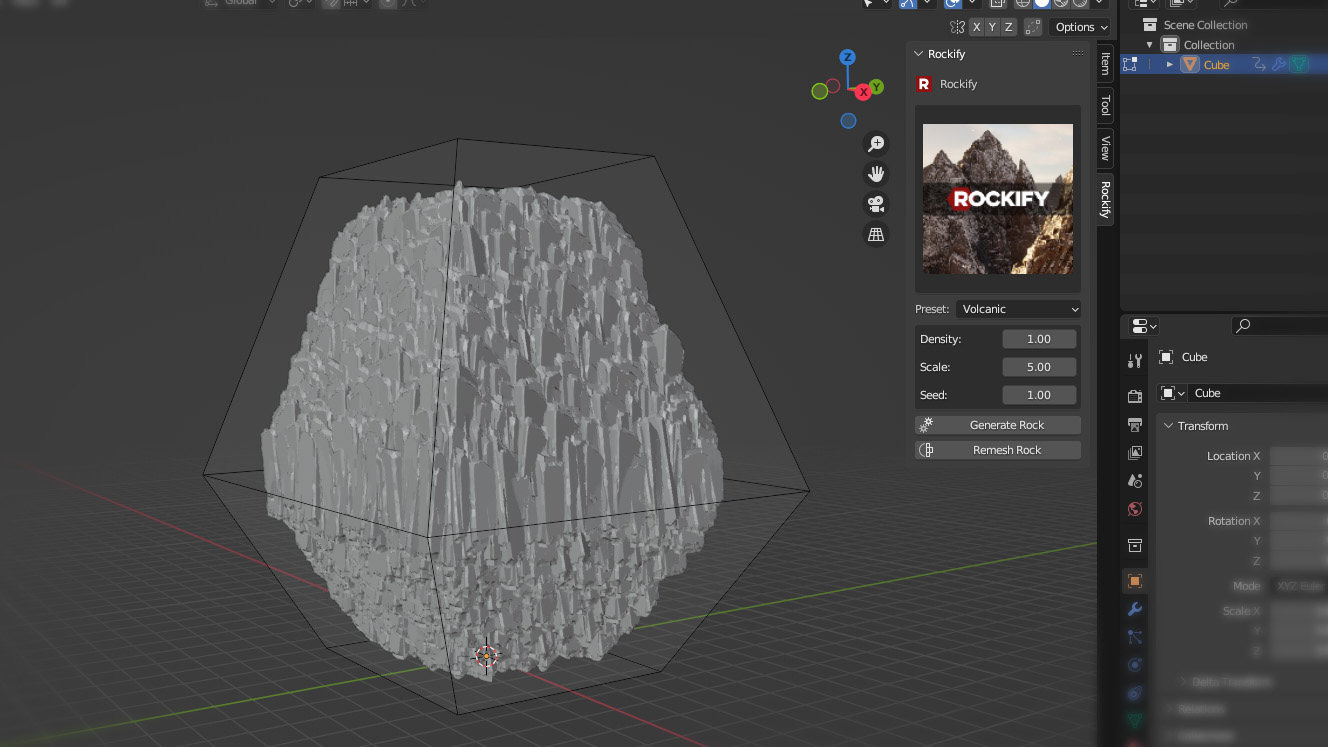Click the red Rockify R logo icon

[x=924, y=84]
